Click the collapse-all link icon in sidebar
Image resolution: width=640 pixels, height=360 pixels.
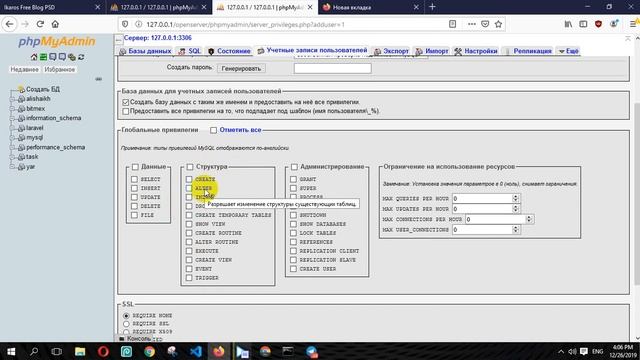[x=98, y=79]
